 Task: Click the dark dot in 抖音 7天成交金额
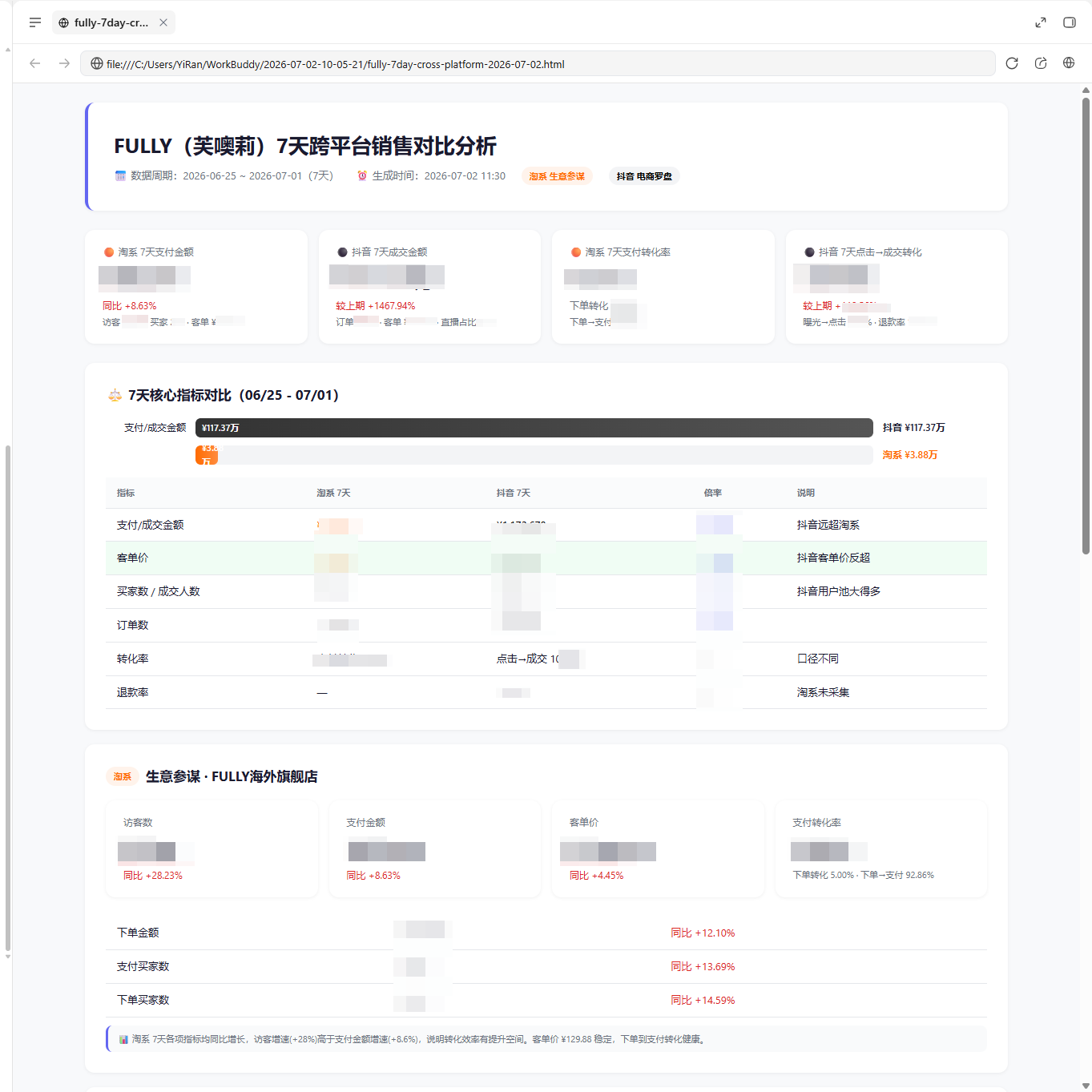click(342, 252)
